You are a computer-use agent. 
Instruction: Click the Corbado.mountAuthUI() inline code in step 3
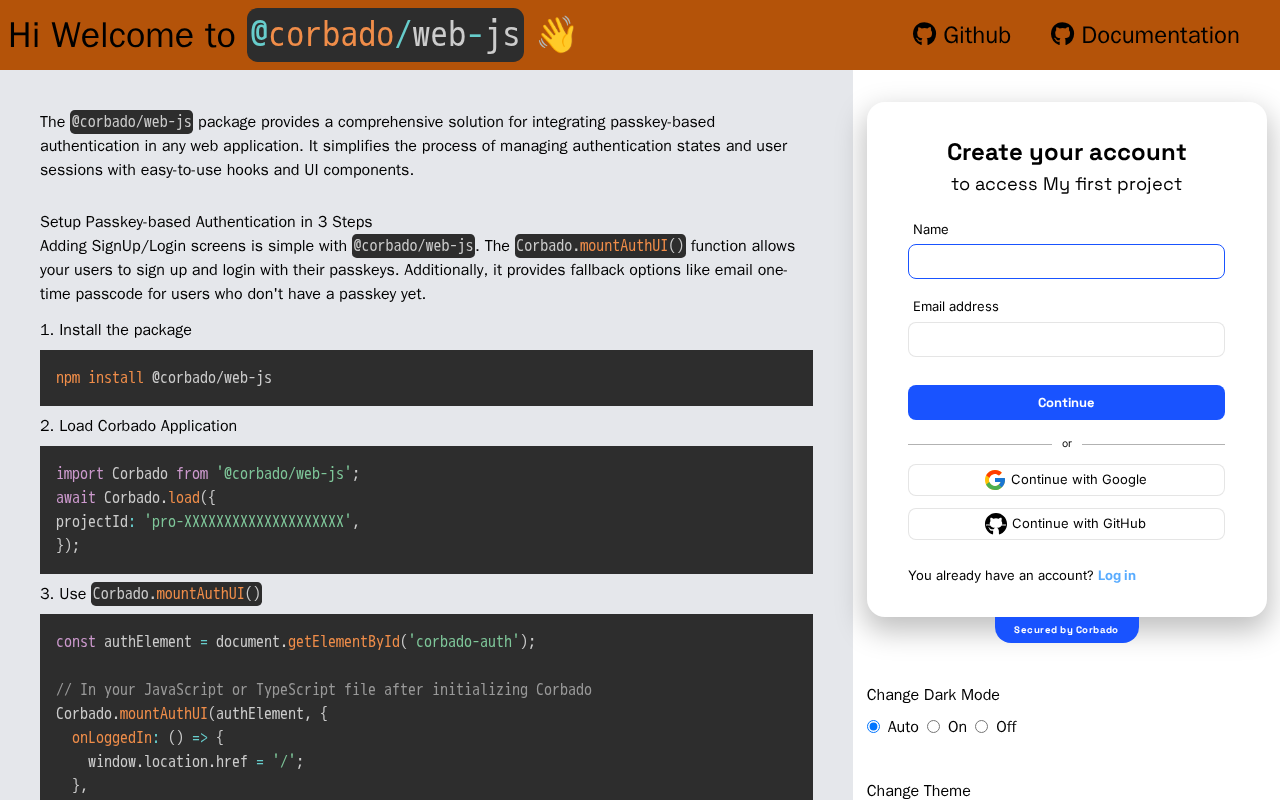coord(176,594)
